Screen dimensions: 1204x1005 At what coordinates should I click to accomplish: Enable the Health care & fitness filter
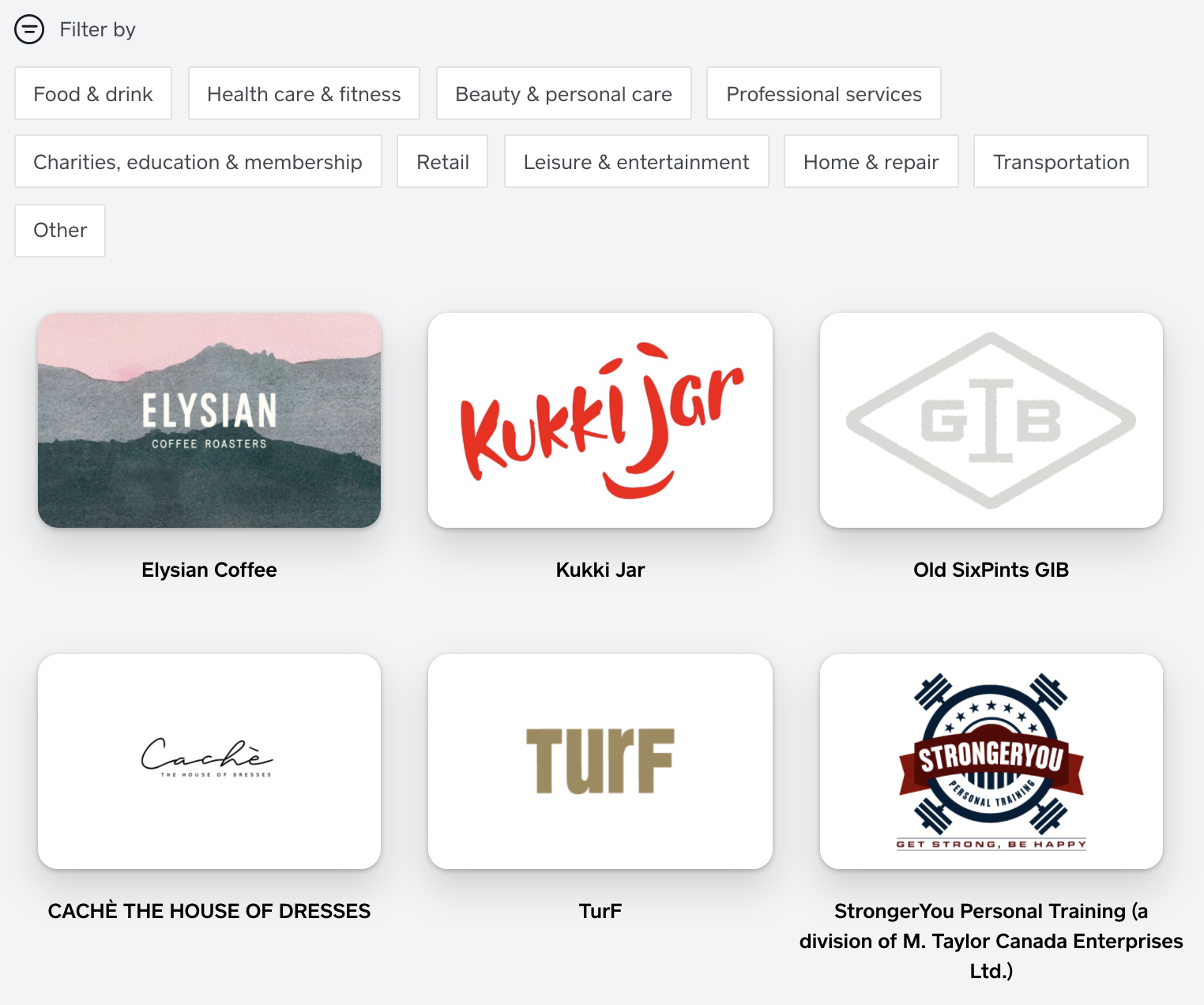click(304, 93)
